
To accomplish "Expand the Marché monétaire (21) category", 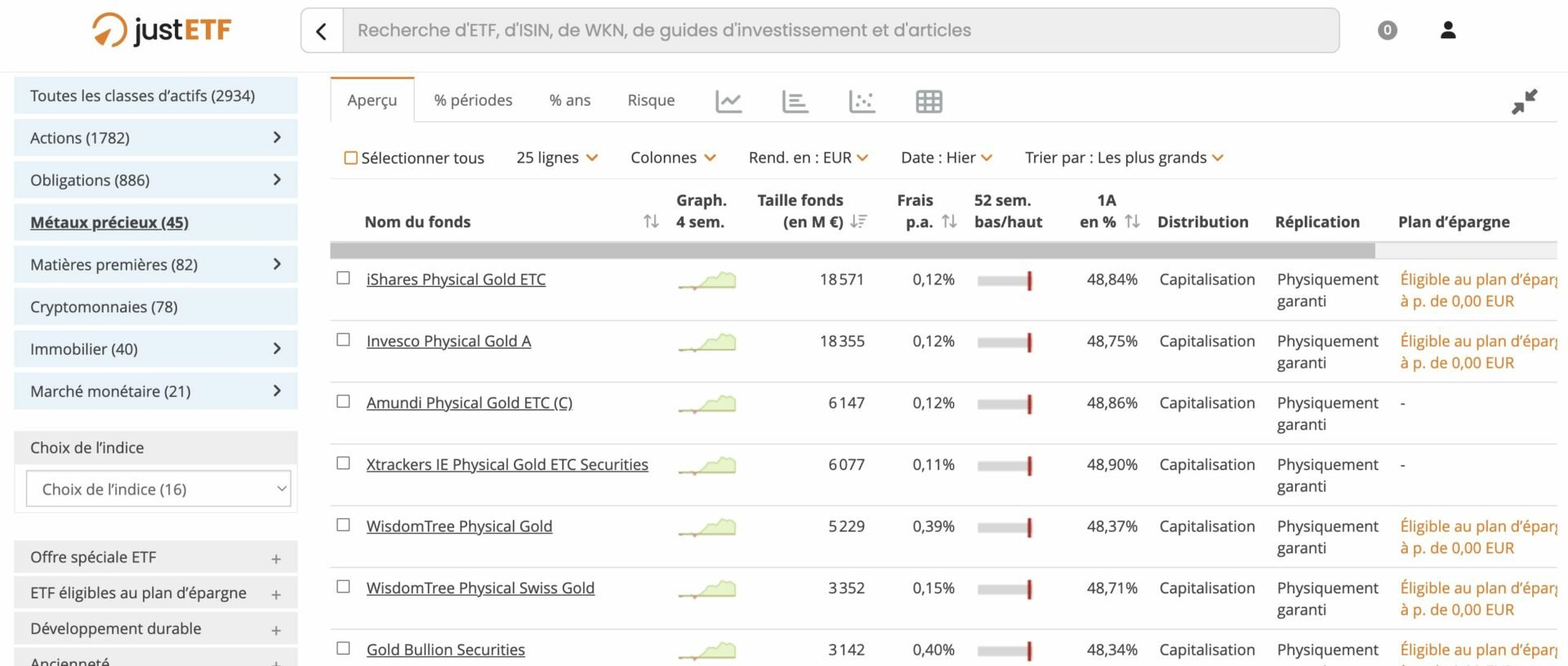I will [x=156, y=391].
